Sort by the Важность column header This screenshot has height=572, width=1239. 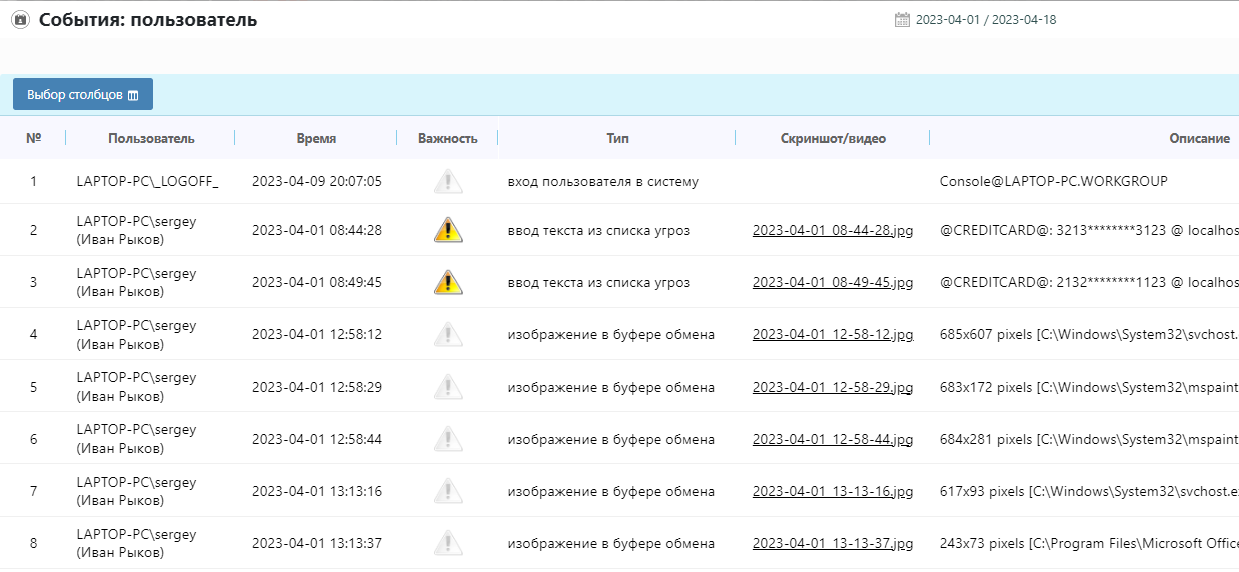[447, 139]
